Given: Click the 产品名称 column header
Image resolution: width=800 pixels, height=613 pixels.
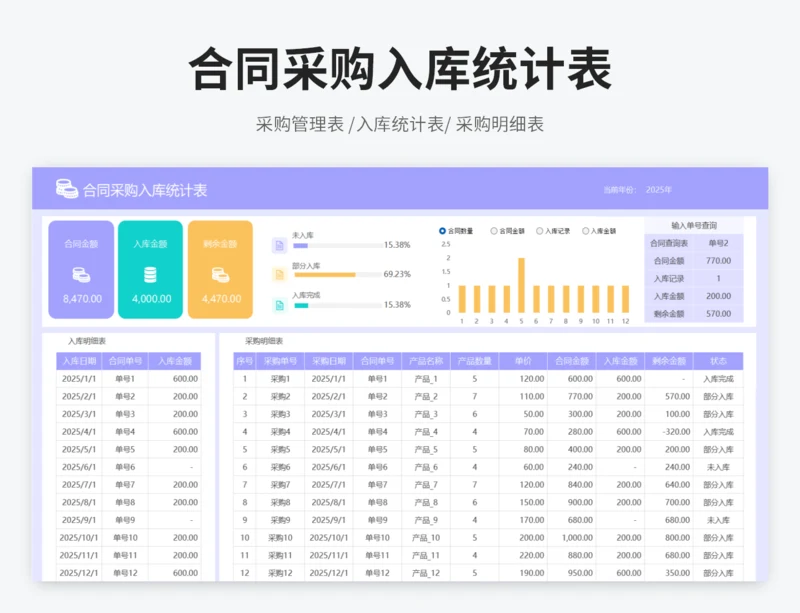Looking at the screenshot, I should point(426,361).
